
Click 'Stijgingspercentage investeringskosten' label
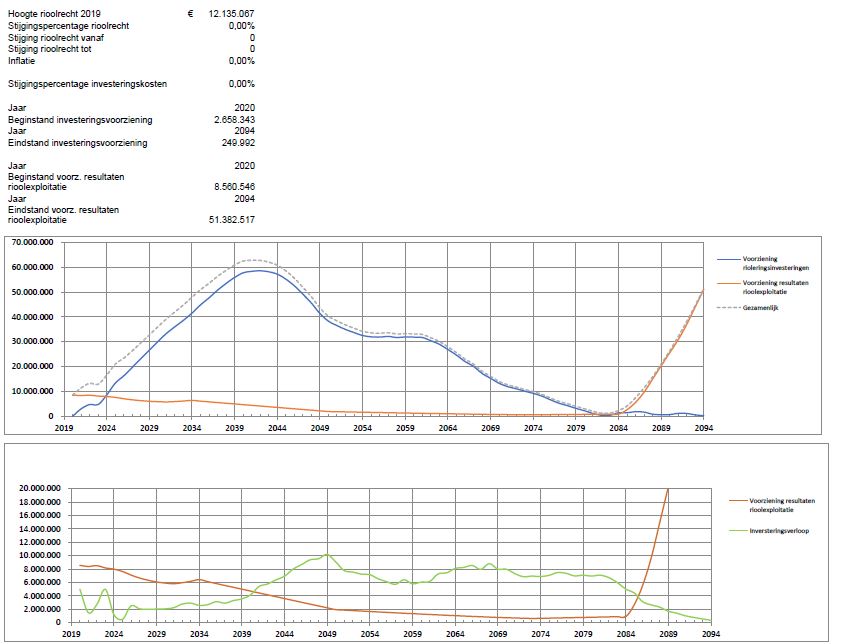tap(87, 84)
